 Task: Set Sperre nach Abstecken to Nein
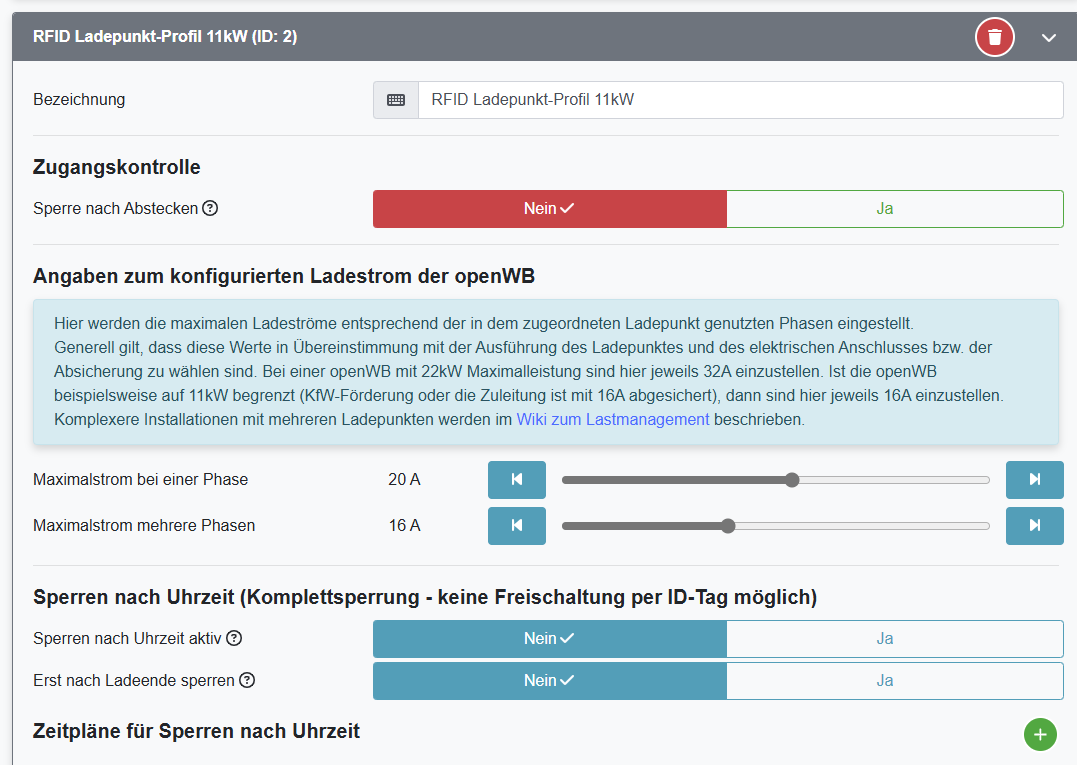pos(549,209)
